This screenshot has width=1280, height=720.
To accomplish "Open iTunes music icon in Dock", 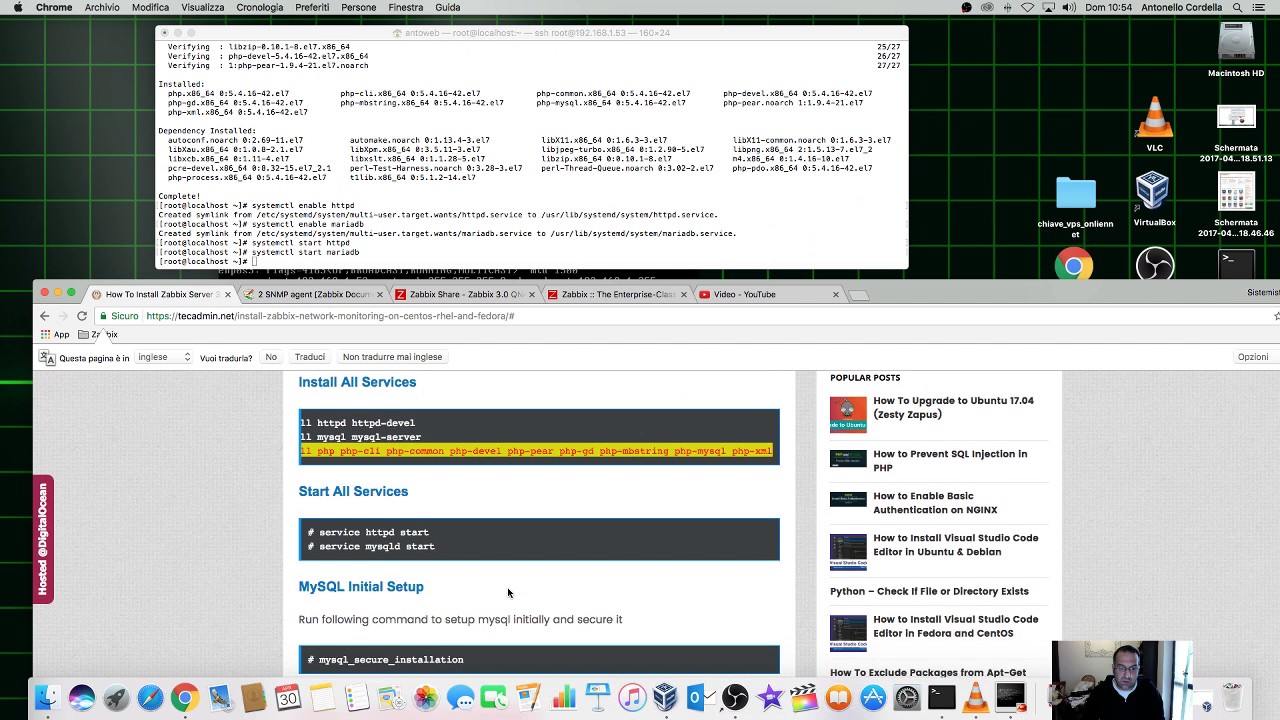I will tap(632, 698).
